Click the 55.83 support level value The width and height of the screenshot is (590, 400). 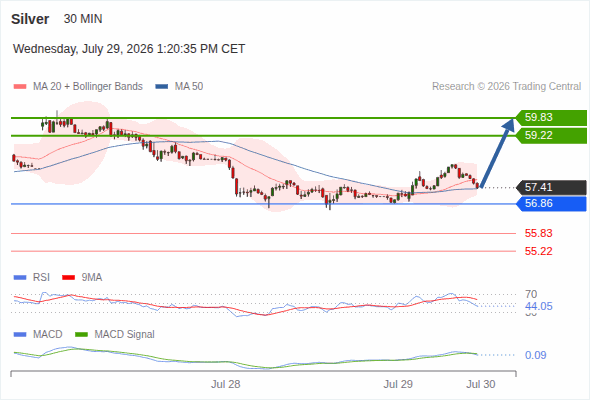pos(538,233)
